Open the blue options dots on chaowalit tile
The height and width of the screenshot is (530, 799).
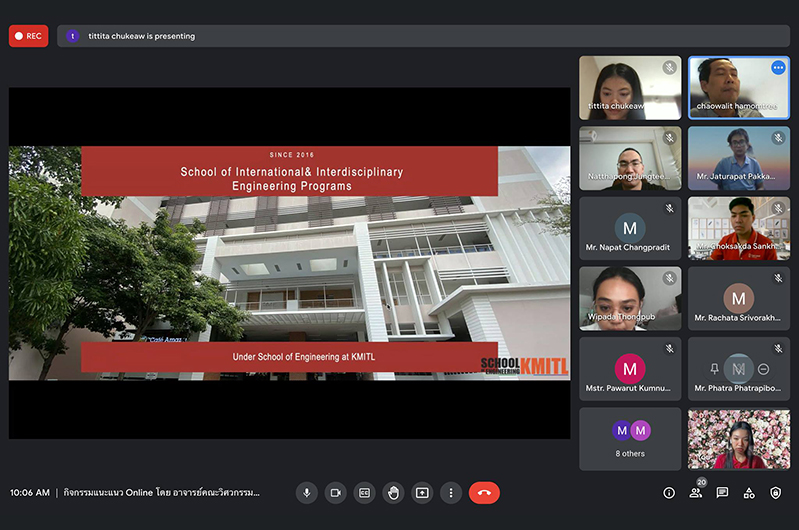click(x=778, y=68)
